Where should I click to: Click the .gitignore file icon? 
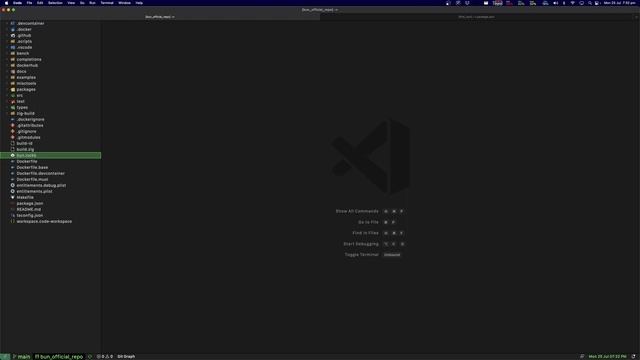(13, 131)
